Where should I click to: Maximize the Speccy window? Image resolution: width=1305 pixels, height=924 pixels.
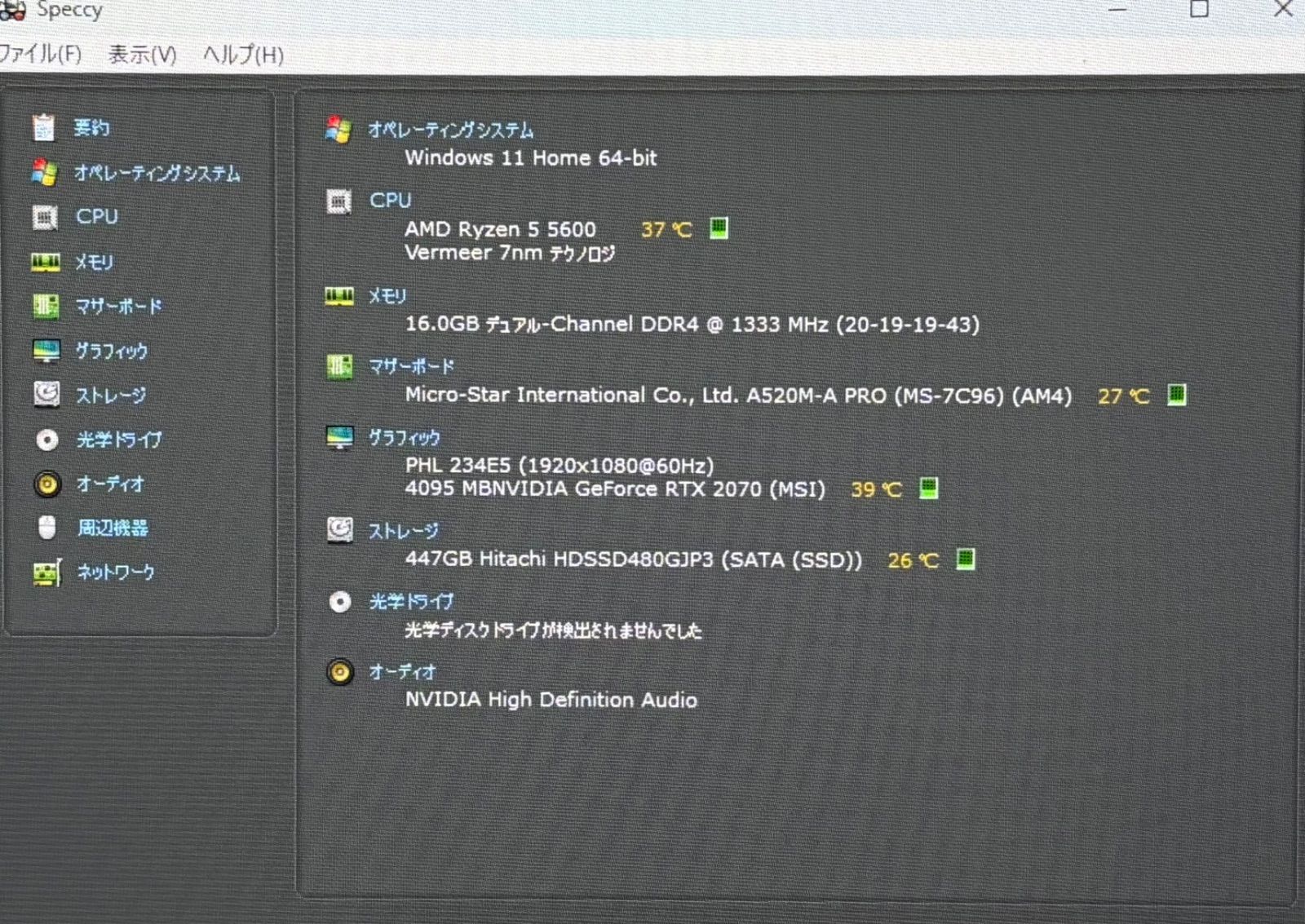click(x=1199, y=9)
